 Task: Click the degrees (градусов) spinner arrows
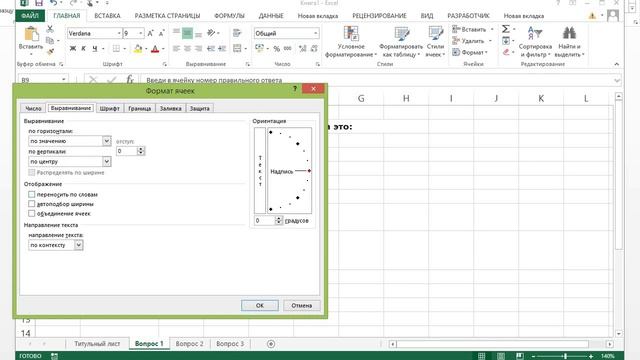(278, 220)
